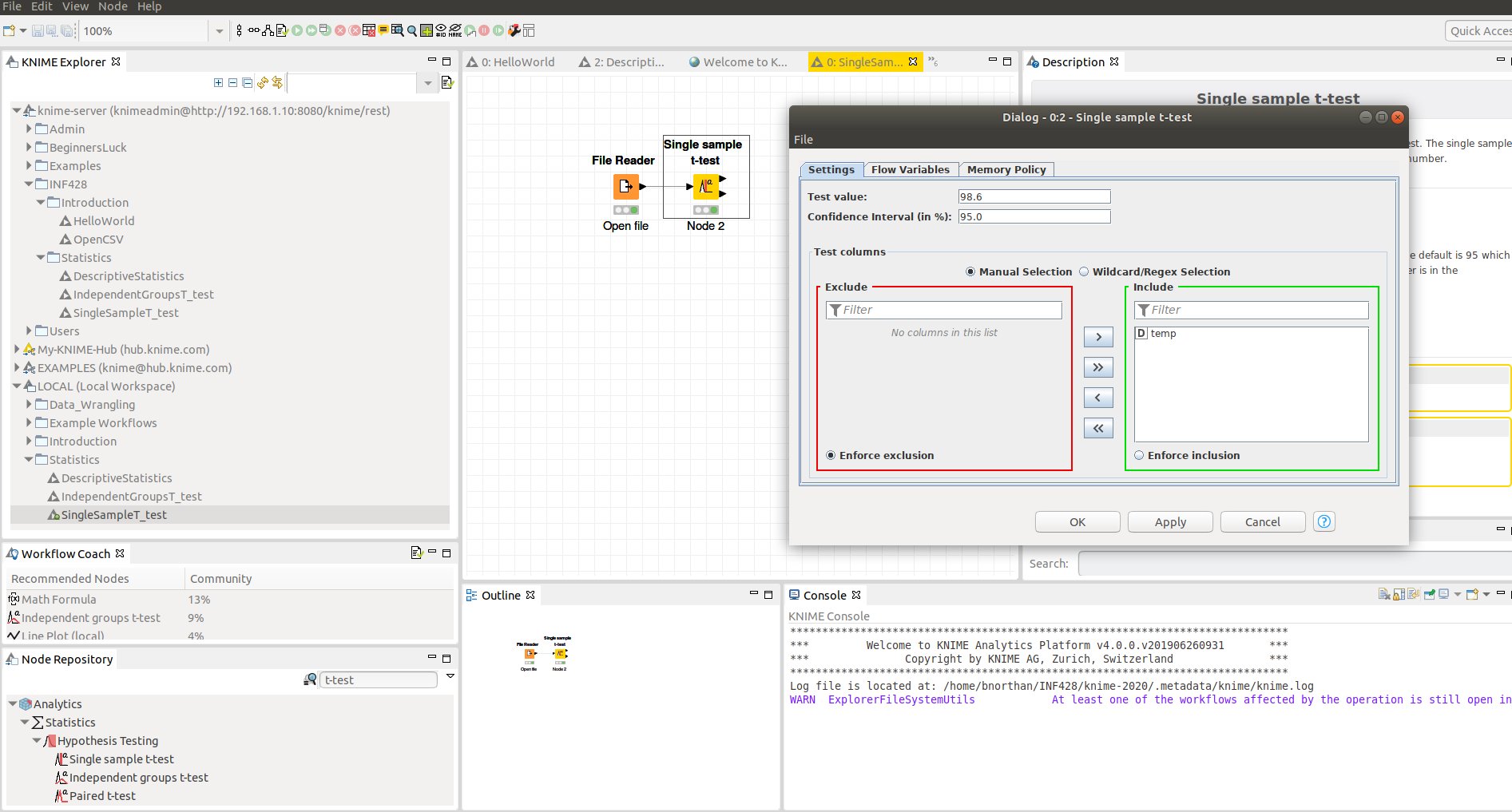
Task: Click the Apply button in dialog
Action: [1170, 521]
